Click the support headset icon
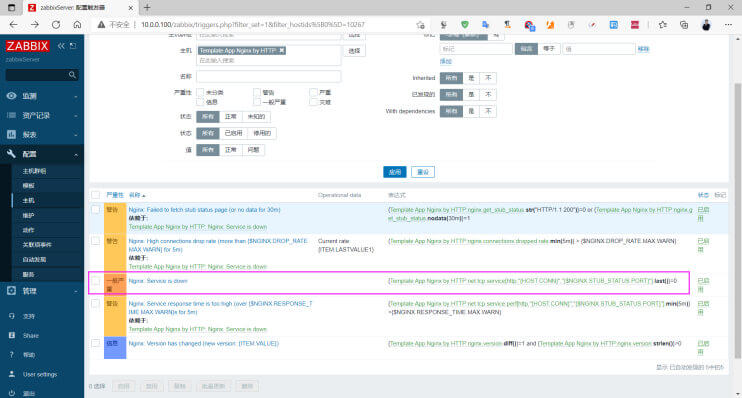 [x=11, y=316]
